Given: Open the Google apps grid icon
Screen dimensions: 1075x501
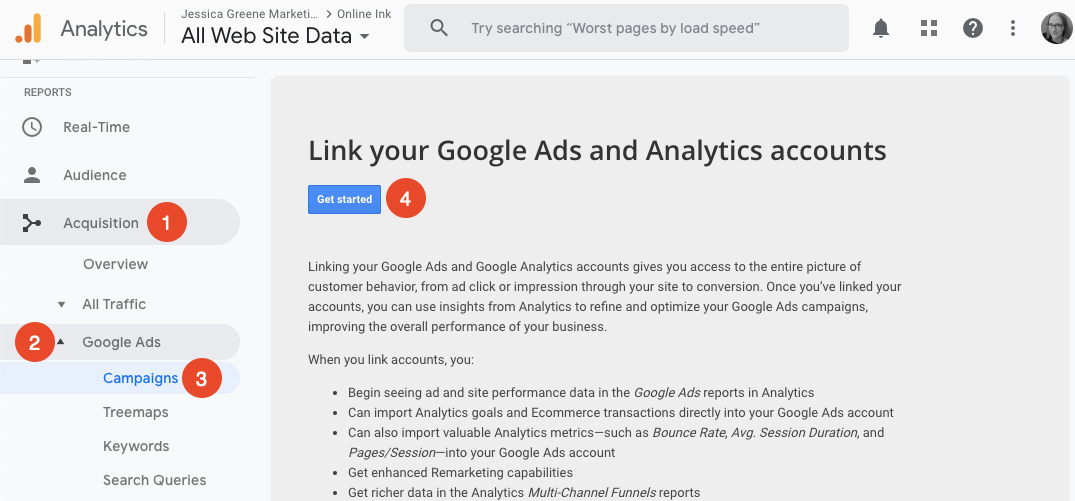Looking at the screenshot, I should click(x=928, y=28).
